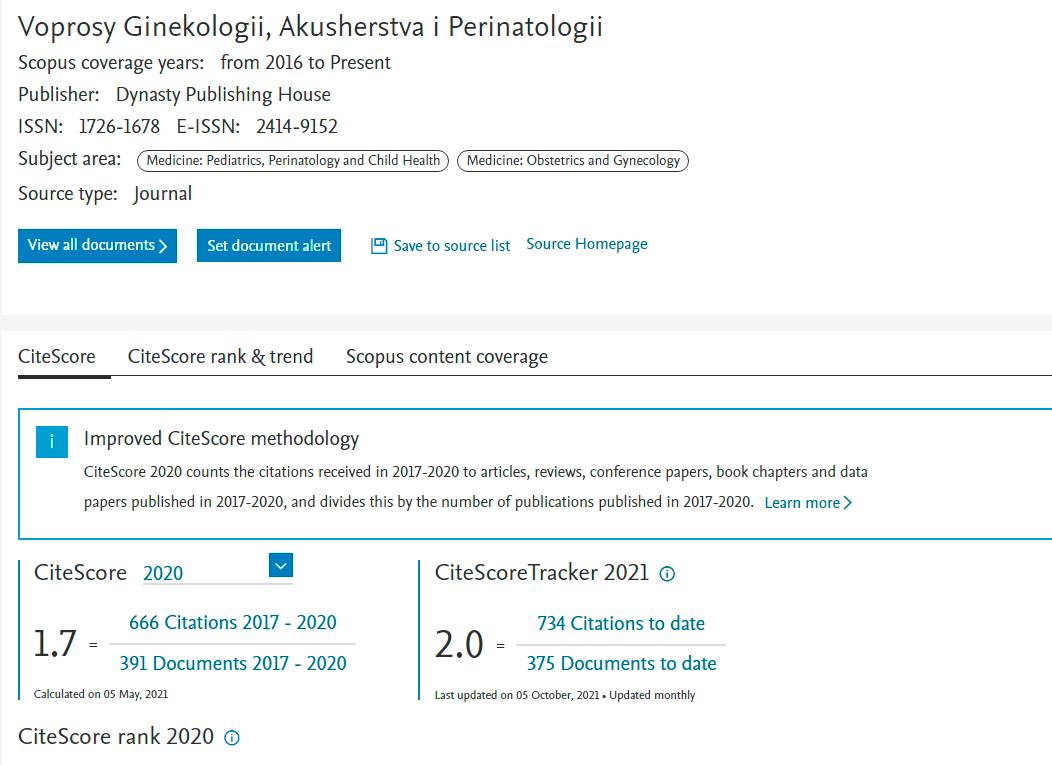
Task: Click info icon next to CiteScoreTracker 2021
Action: pyautogui.click(x=668, y=574)
